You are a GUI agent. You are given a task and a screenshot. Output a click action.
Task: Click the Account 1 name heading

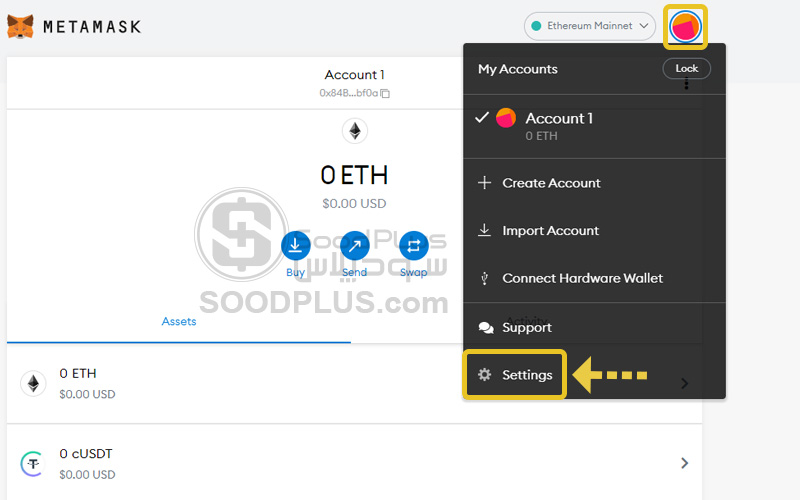coord(354,74)
